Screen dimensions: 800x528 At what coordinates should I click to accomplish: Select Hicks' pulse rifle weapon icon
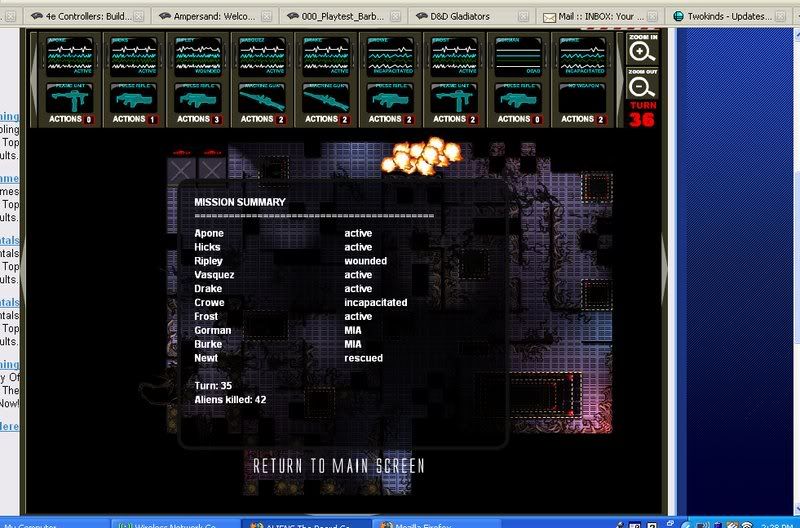tap(134, 98)
